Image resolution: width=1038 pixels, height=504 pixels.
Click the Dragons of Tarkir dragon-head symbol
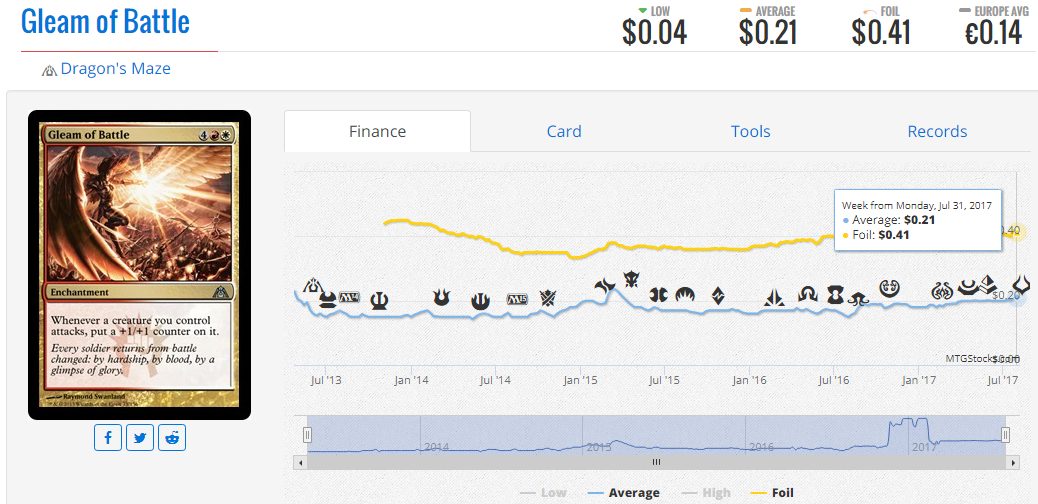[x=630, y=279]
